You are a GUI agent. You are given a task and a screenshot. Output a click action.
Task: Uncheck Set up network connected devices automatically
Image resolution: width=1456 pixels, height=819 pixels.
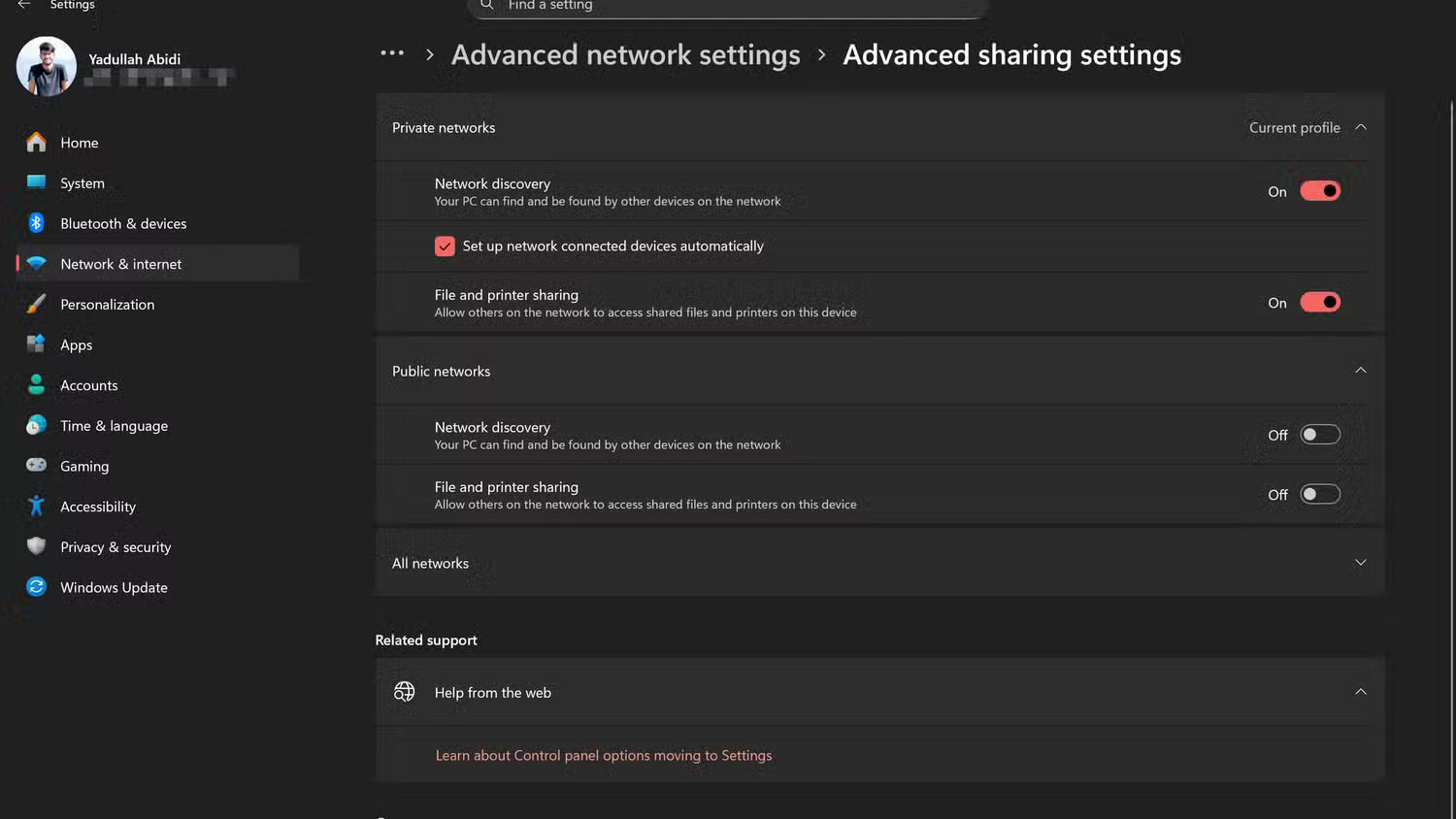point(445,246)
